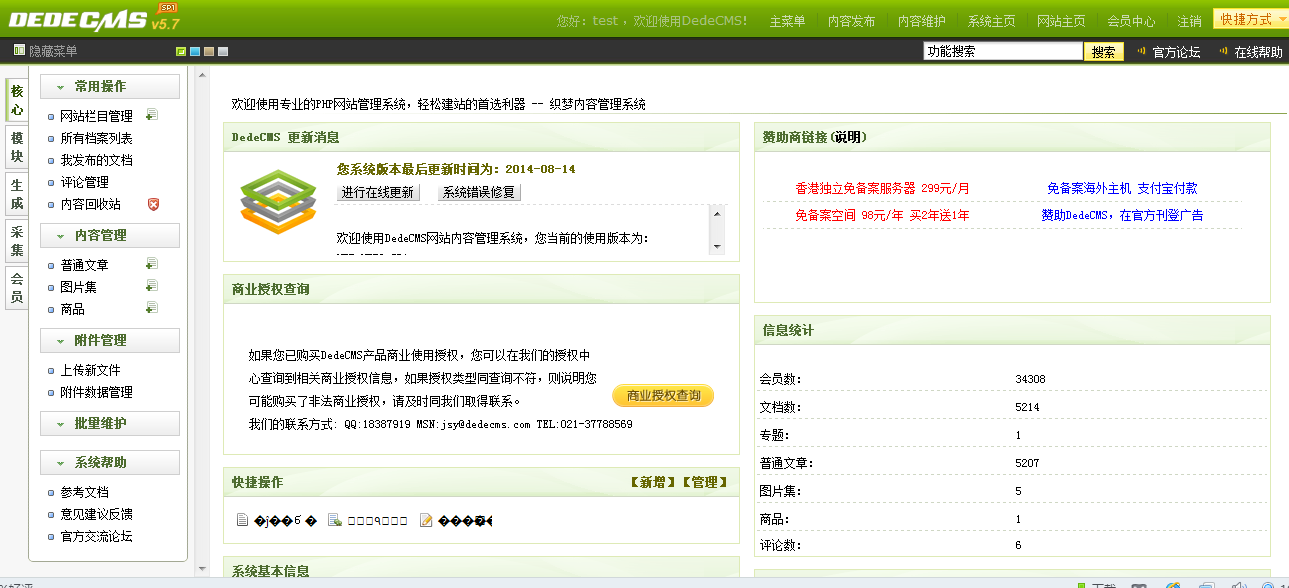Open 会员中心 in top navigation
Viewport: 1289px width, 588px height.
(x=1131, y=21)
